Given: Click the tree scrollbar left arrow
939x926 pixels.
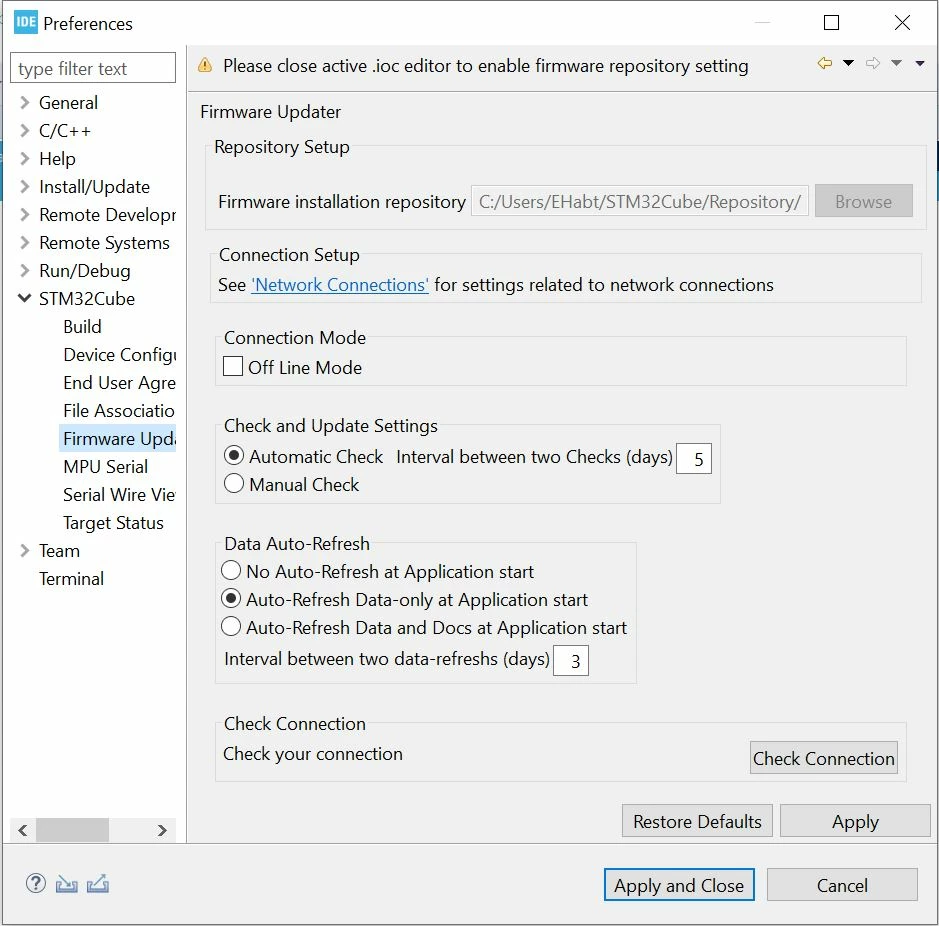Looking at the screenshot, I should point(23,830).
